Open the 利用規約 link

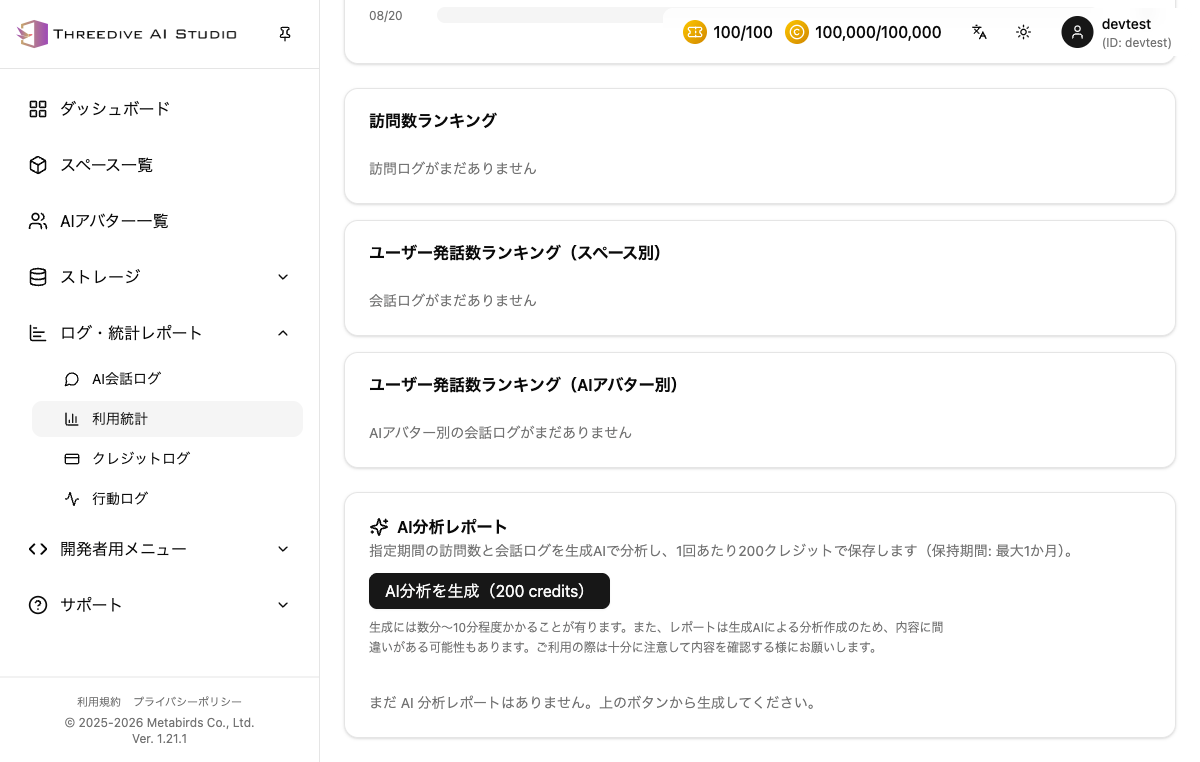[x=99, y=702]
